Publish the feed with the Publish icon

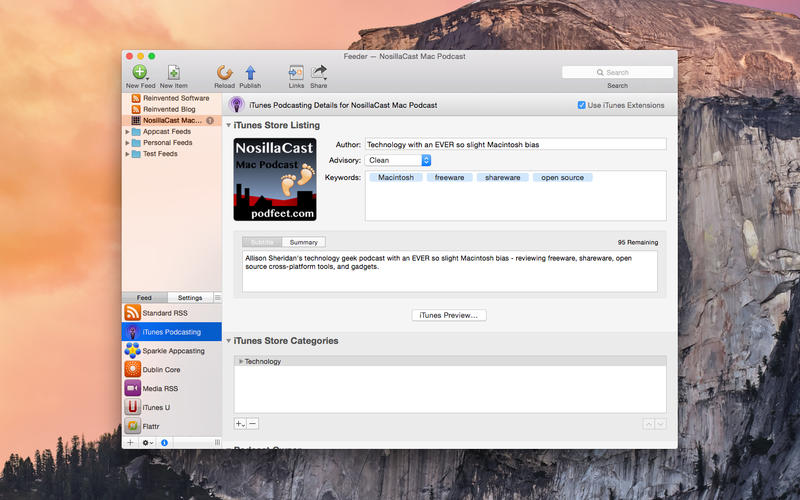click(250, 72)
